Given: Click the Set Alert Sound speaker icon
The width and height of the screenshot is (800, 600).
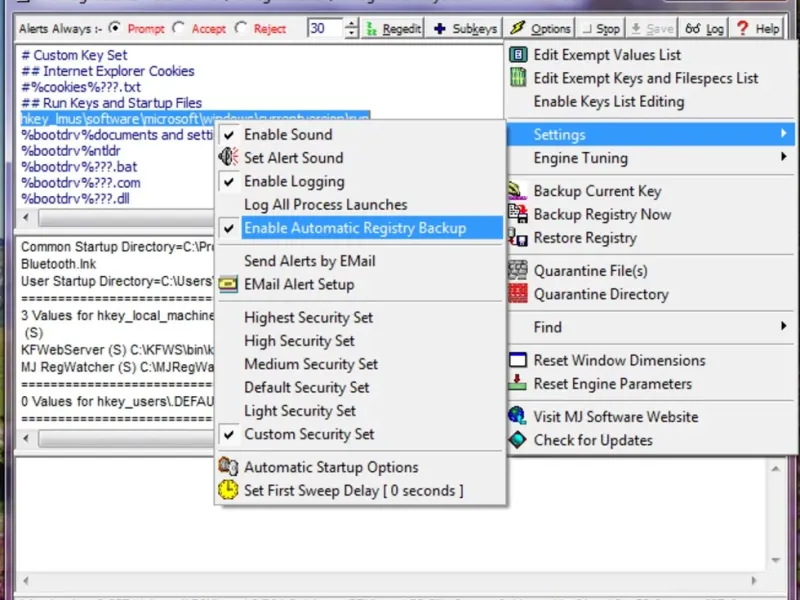Looking at the screenshot, I should [228, 157].
